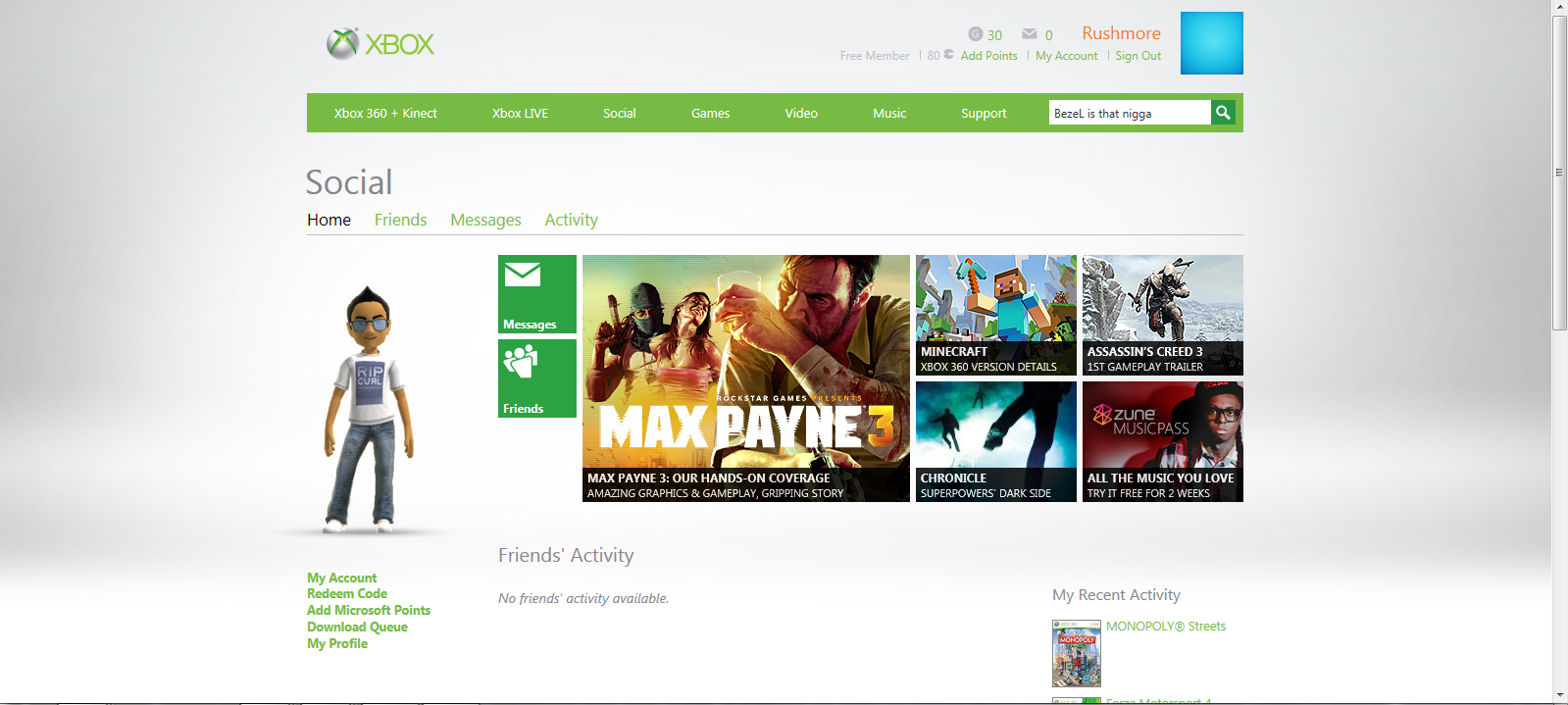Open Minecraft Xbox 360 version tile

pyautogui.click(x=995, y=315)
